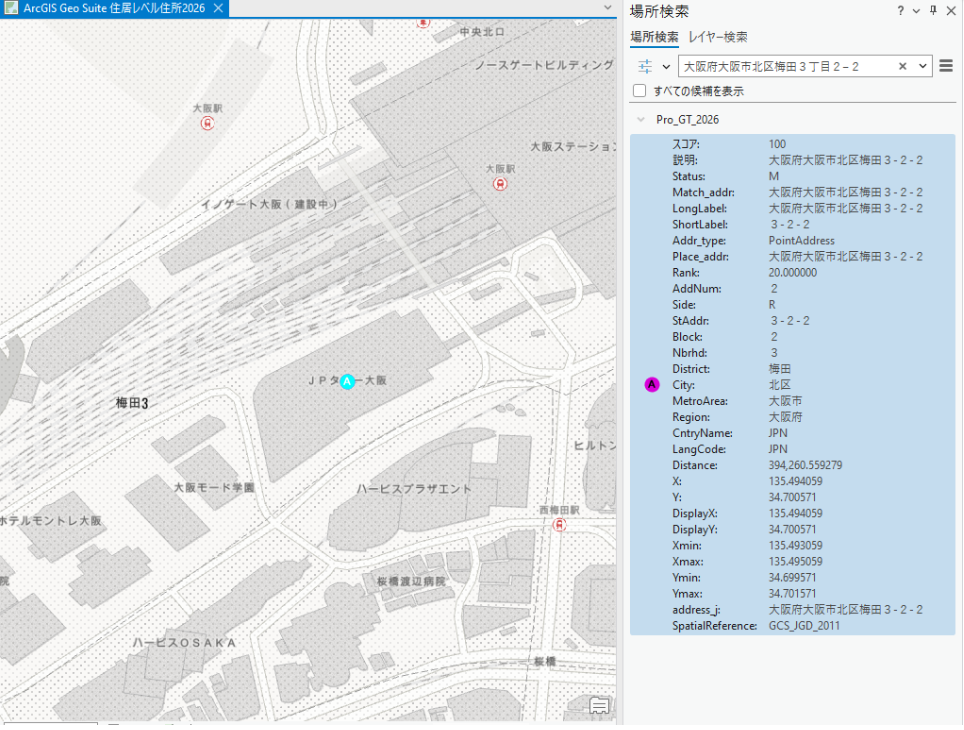Screen dimensions: 964x730
Task: Select the cyan A location pin near JPタワー大阪
Action: coord(346,381)
